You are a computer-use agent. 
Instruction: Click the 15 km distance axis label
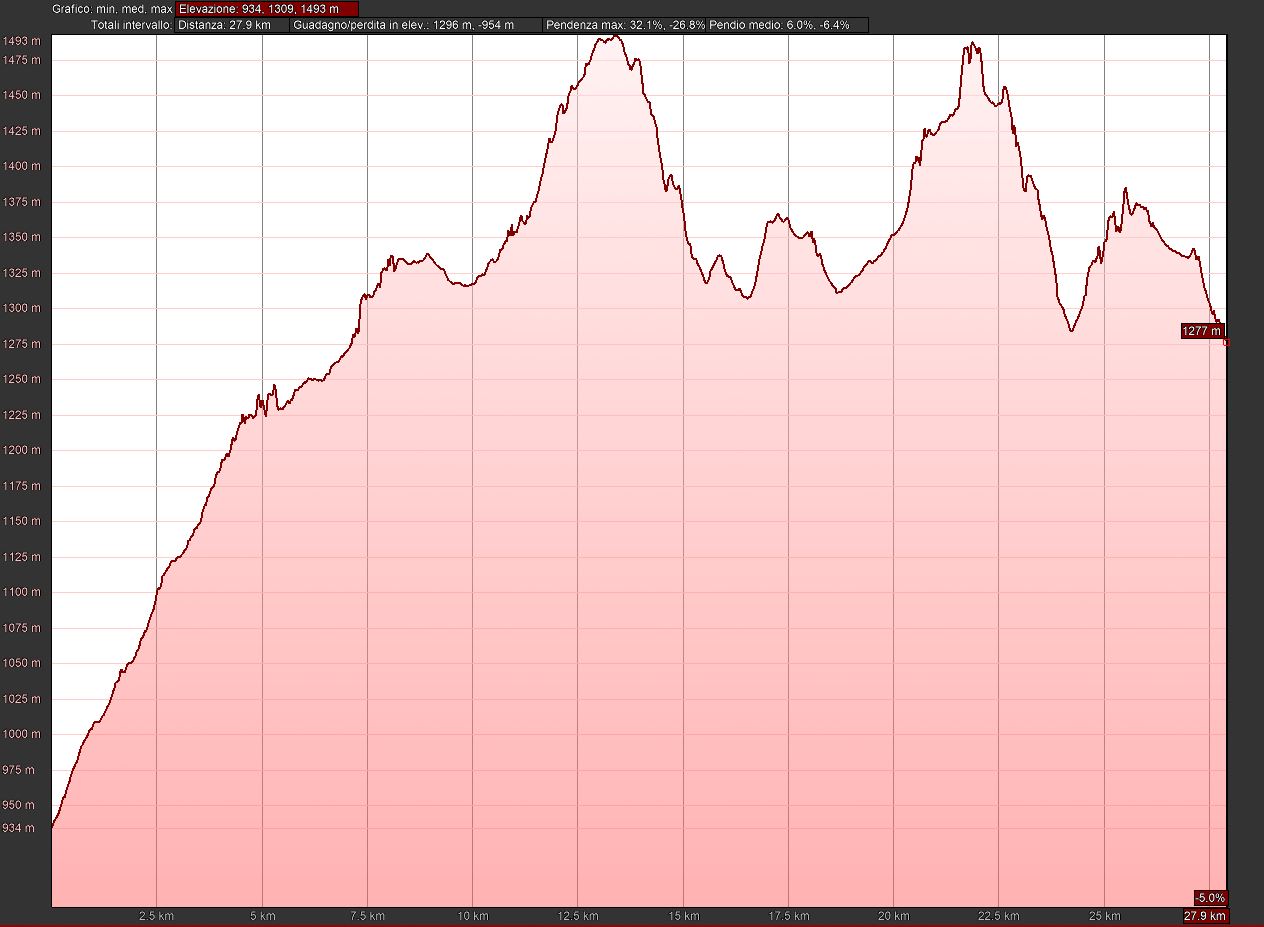pyautogui.click(x=683, y=916)
